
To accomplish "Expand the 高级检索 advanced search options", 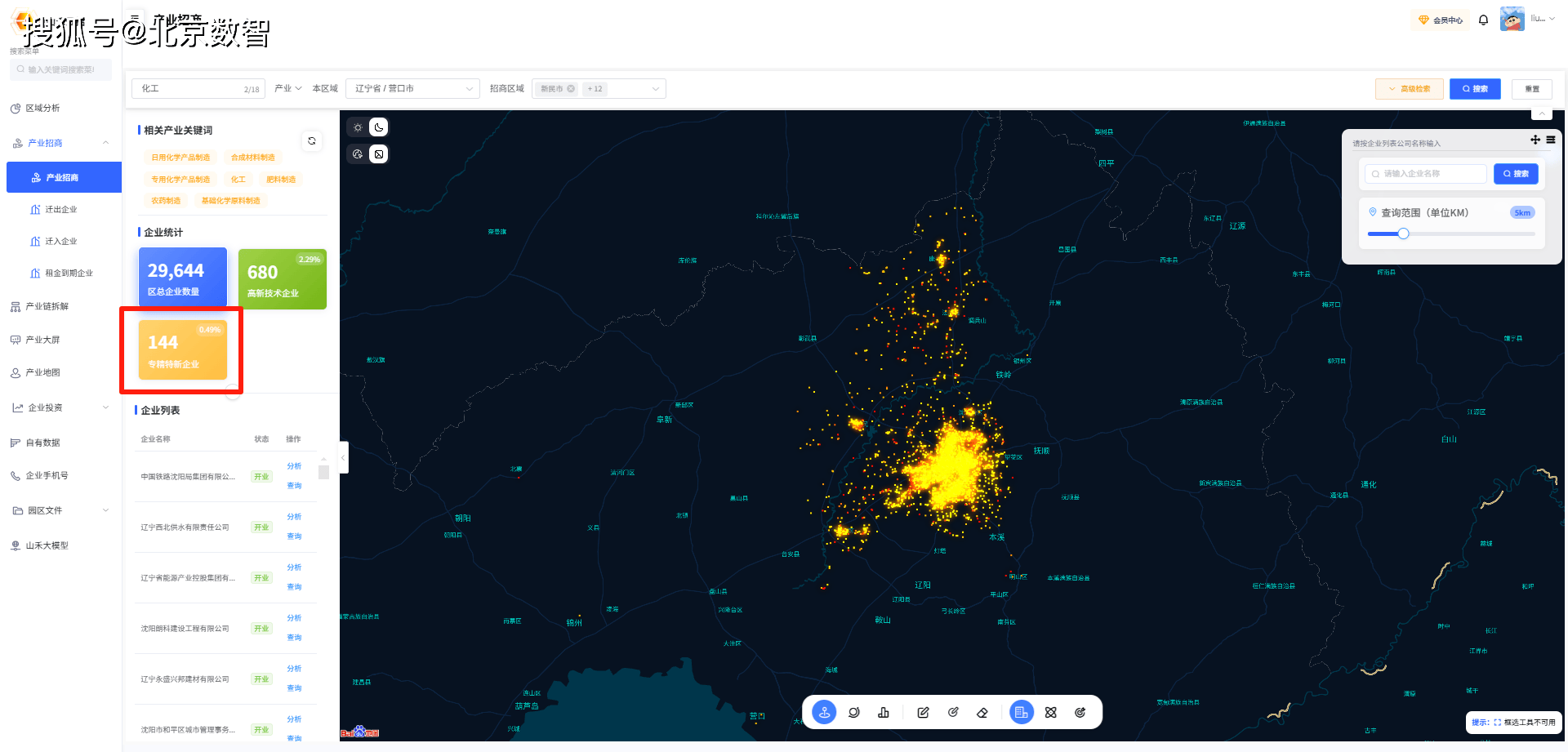I will coord(1410,88).
